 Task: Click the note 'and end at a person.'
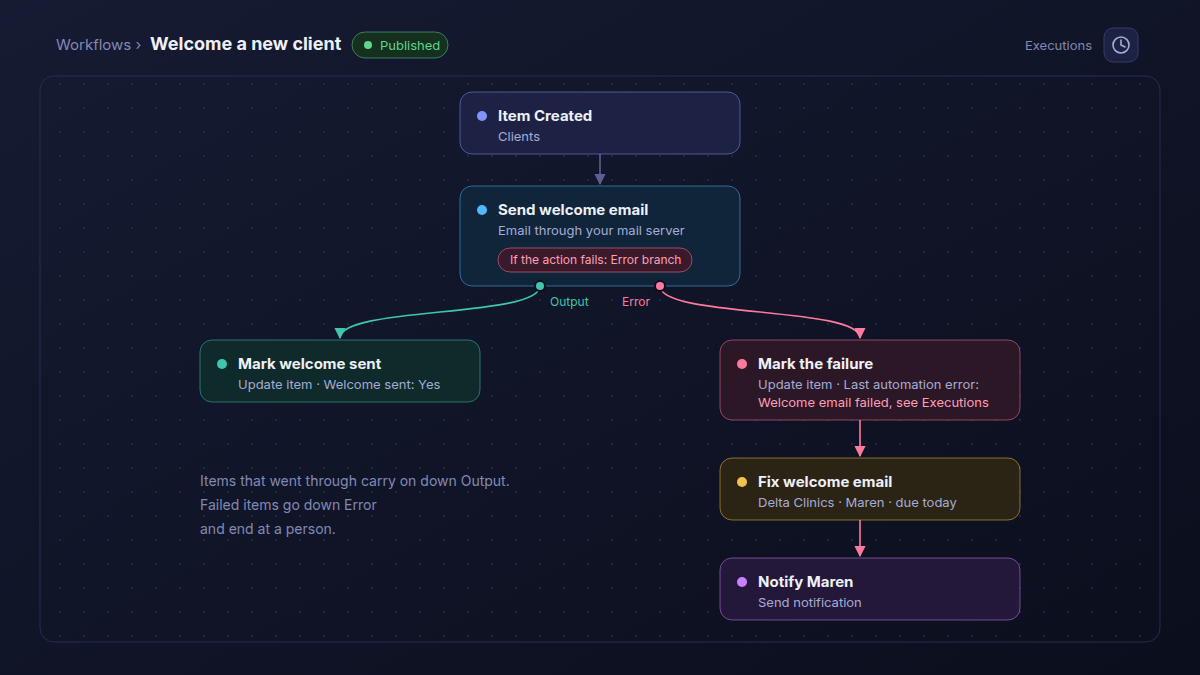[267, 529]
